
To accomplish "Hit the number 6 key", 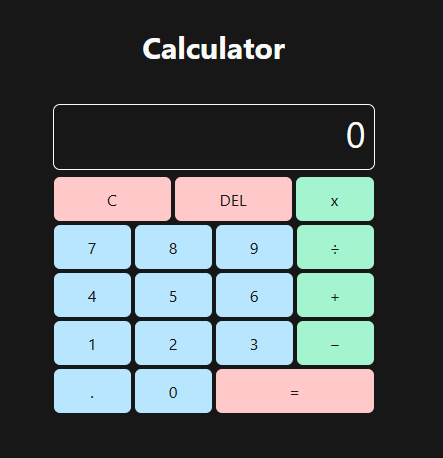I will 254,295.
